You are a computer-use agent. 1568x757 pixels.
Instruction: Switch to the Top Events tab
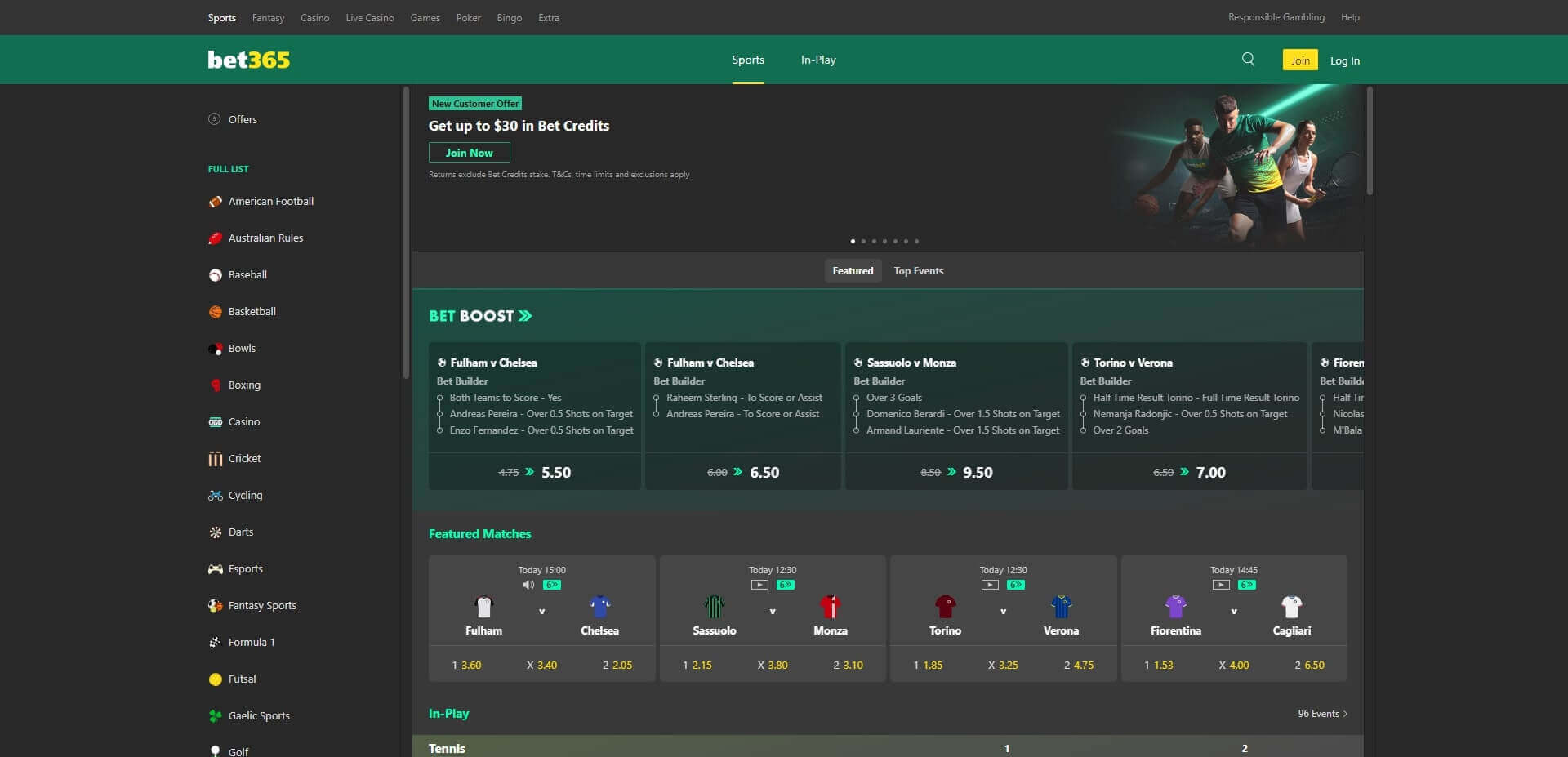coord(918,270)
